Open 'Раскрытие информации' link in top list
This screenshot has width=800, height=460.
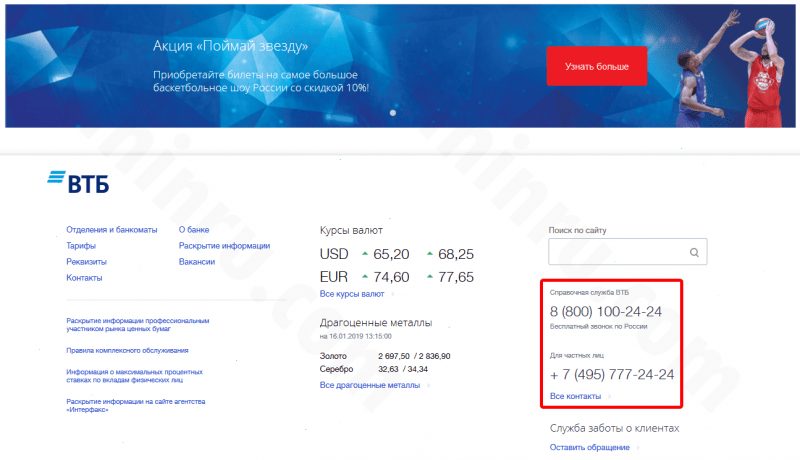click(x=224, y=246)
